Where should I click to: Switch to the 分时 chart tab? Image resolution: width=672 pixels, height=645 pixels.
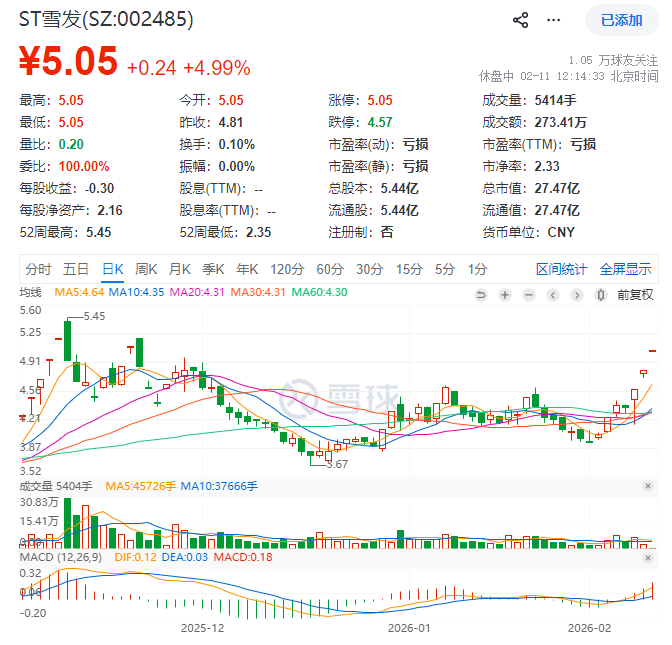click(38, 269)
